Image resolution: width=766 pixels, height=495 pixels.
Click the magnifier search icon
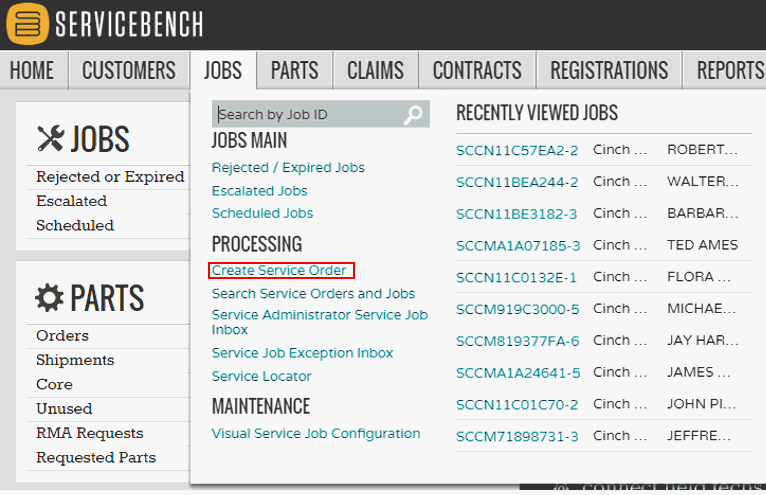(x=413, y=115)
